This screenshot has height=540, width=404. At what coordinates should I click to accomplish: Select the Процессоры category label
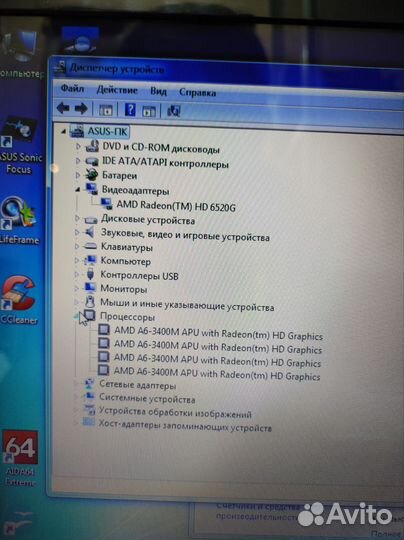click(x=127, y=317)
